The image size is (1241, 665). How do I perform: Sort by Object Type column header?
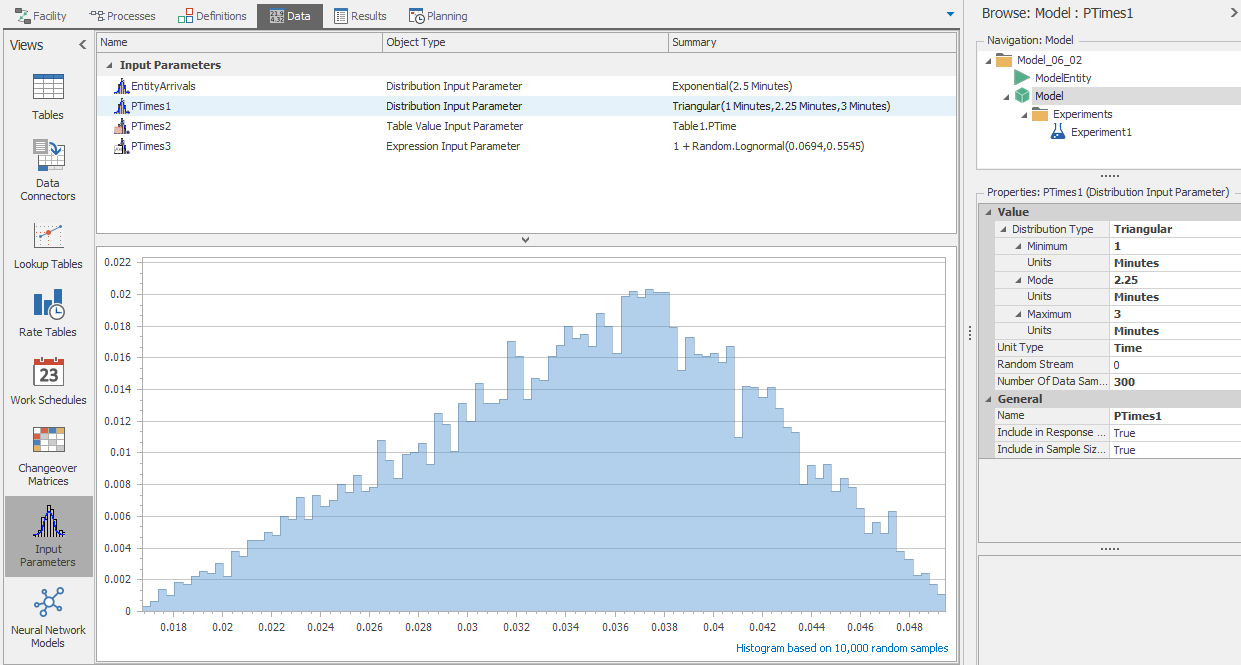tap(525, 42)
